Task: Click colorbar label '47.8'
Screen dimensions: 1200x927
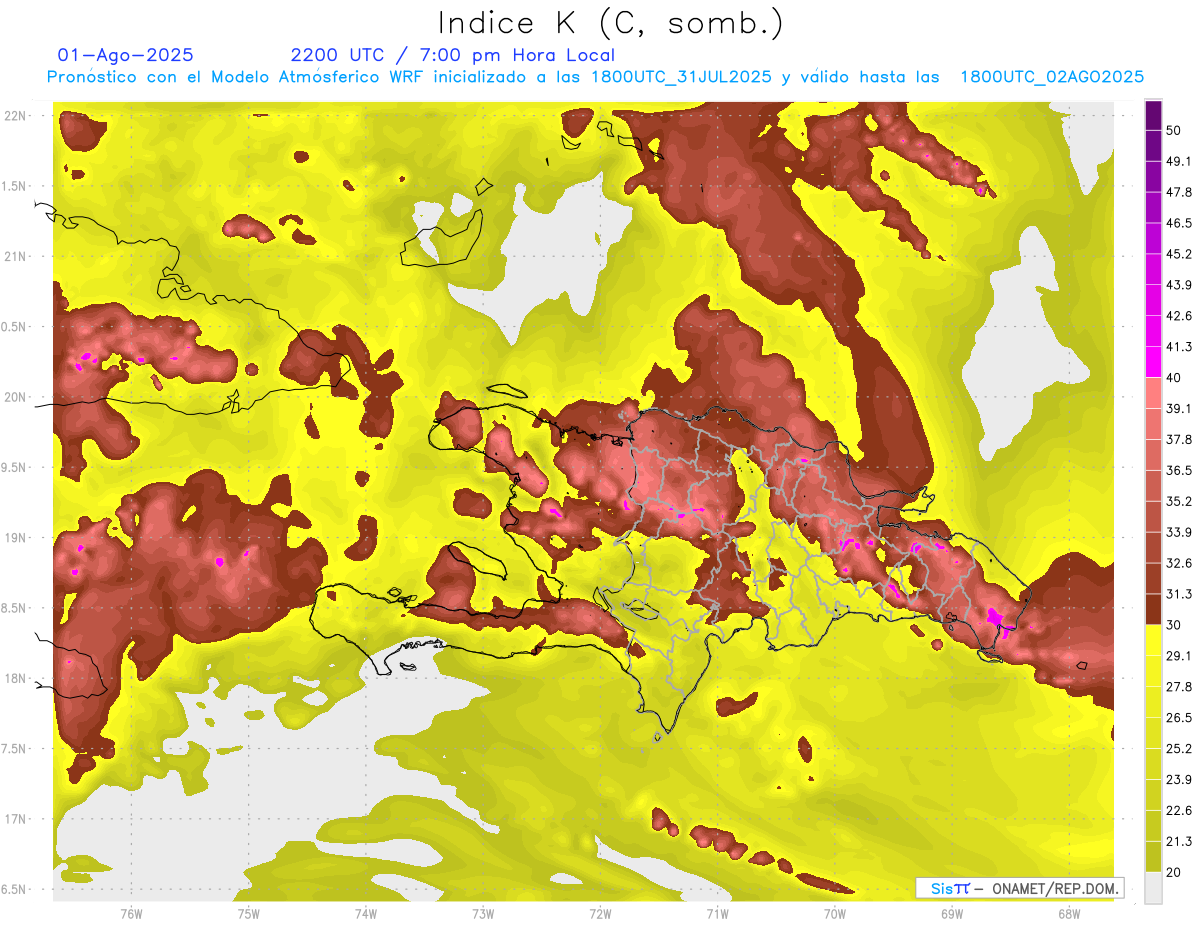Action: [1179, 193]
